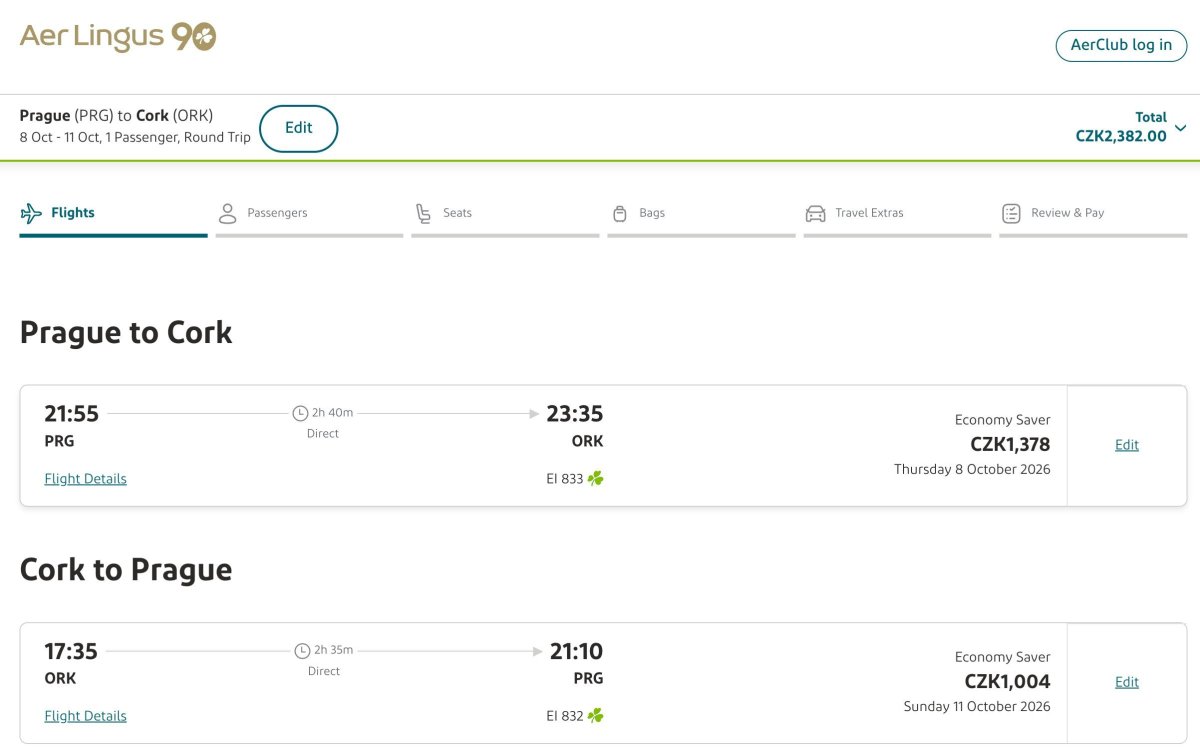Click the clock icon beside 2h 40m
The image size is (1200, 753).
tap(300, 413)
